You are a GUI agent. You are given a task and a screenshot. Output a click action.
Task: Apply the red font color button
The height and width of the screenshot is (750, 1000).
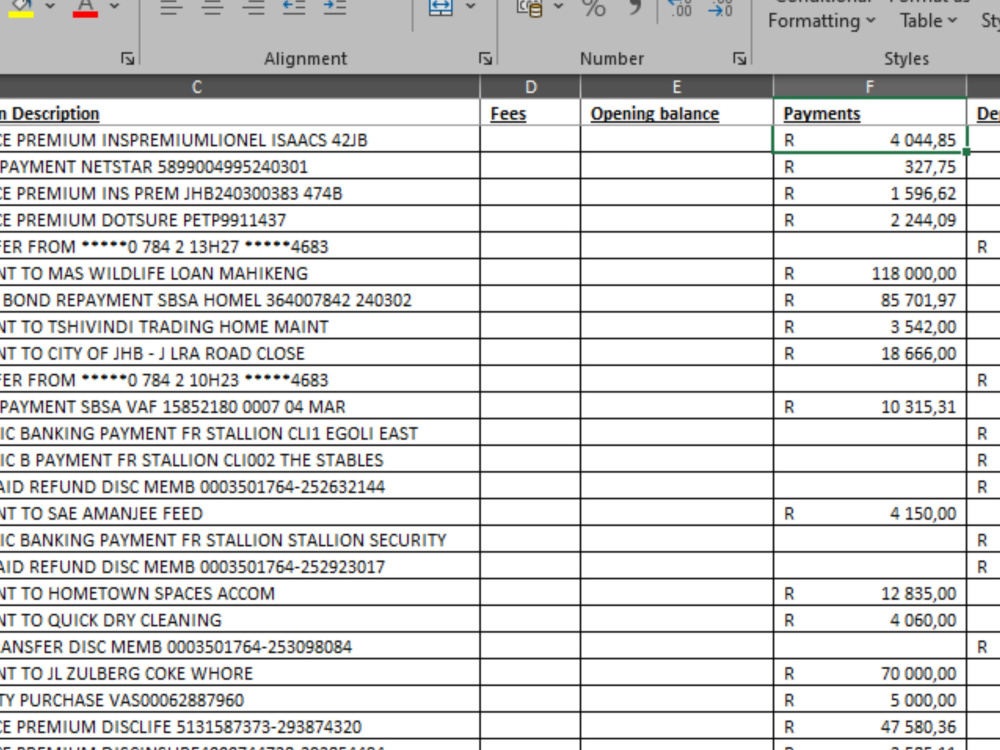point(85,8)
